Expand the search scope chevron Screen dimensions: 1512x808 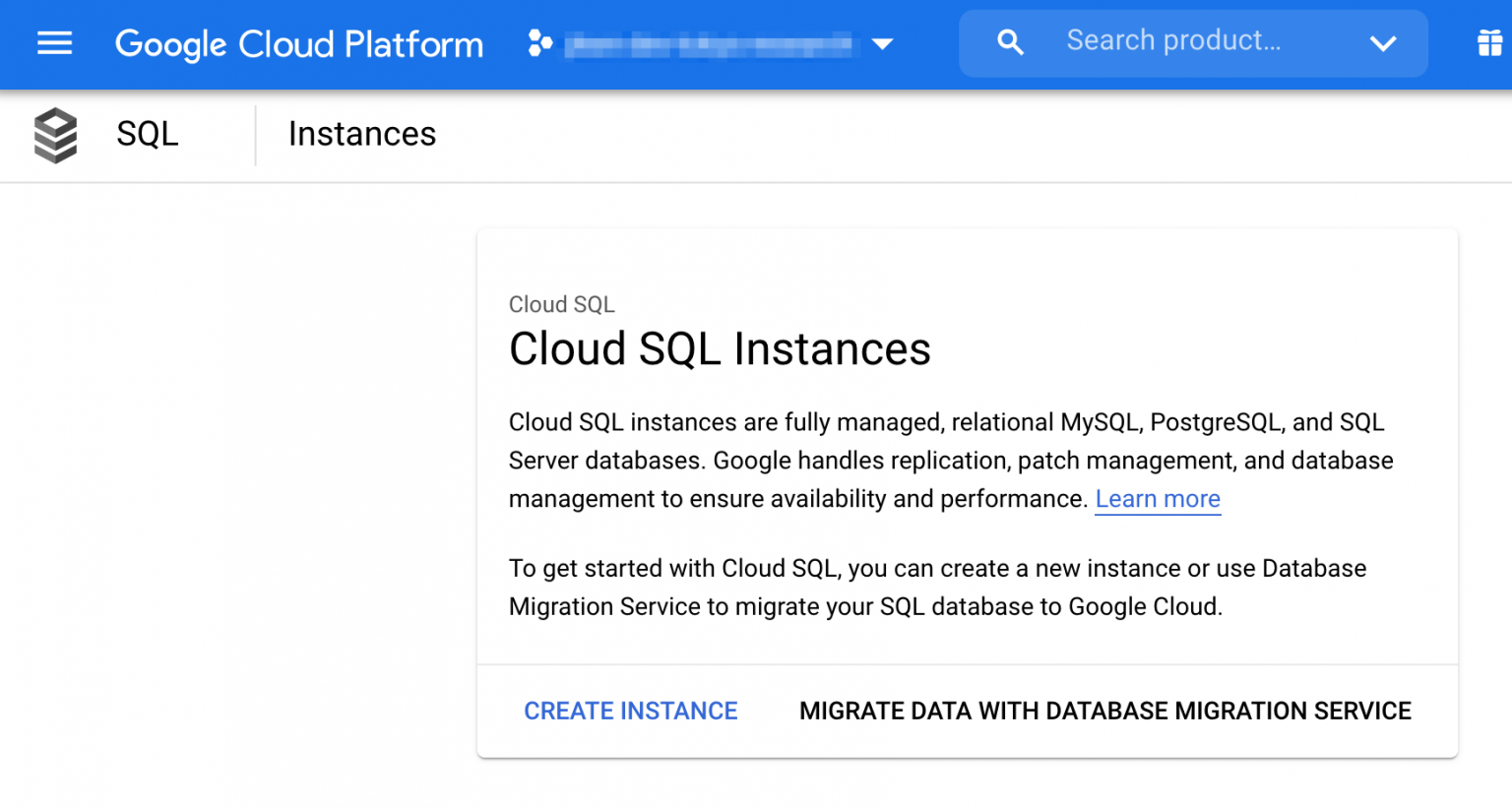(1384, 43)
